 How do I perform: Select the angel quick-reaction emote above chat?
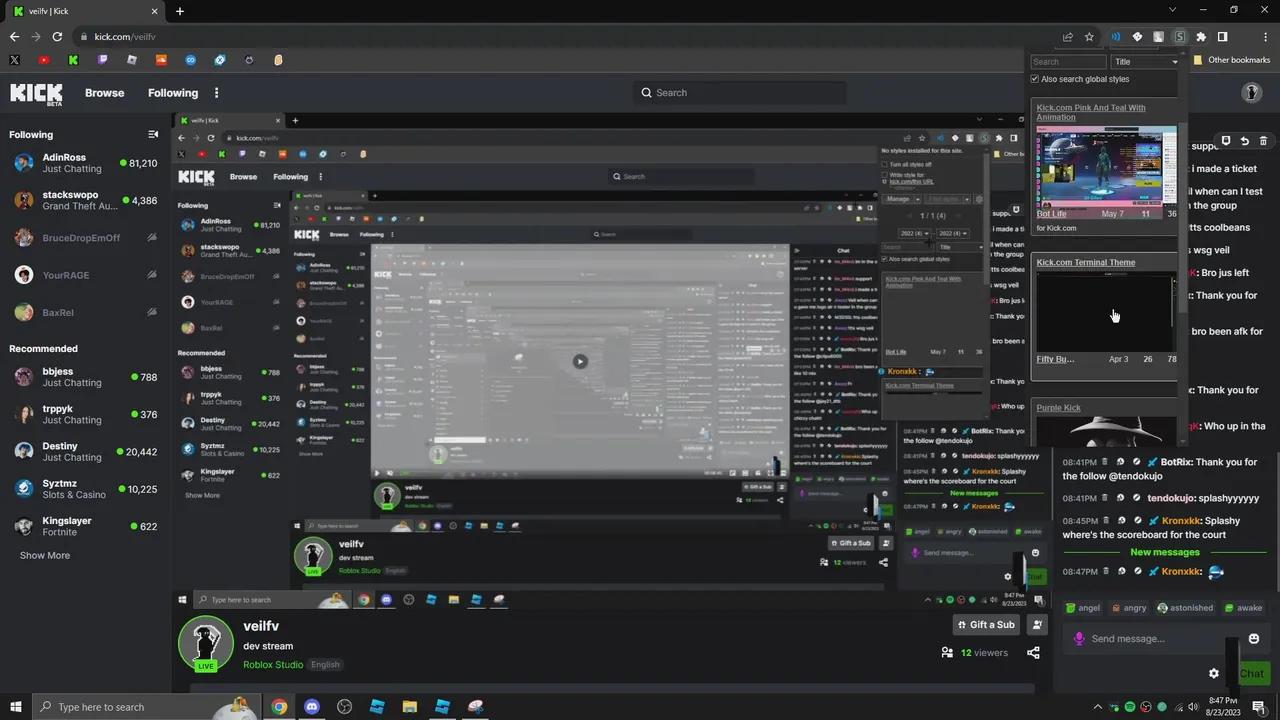point(1081,607)
